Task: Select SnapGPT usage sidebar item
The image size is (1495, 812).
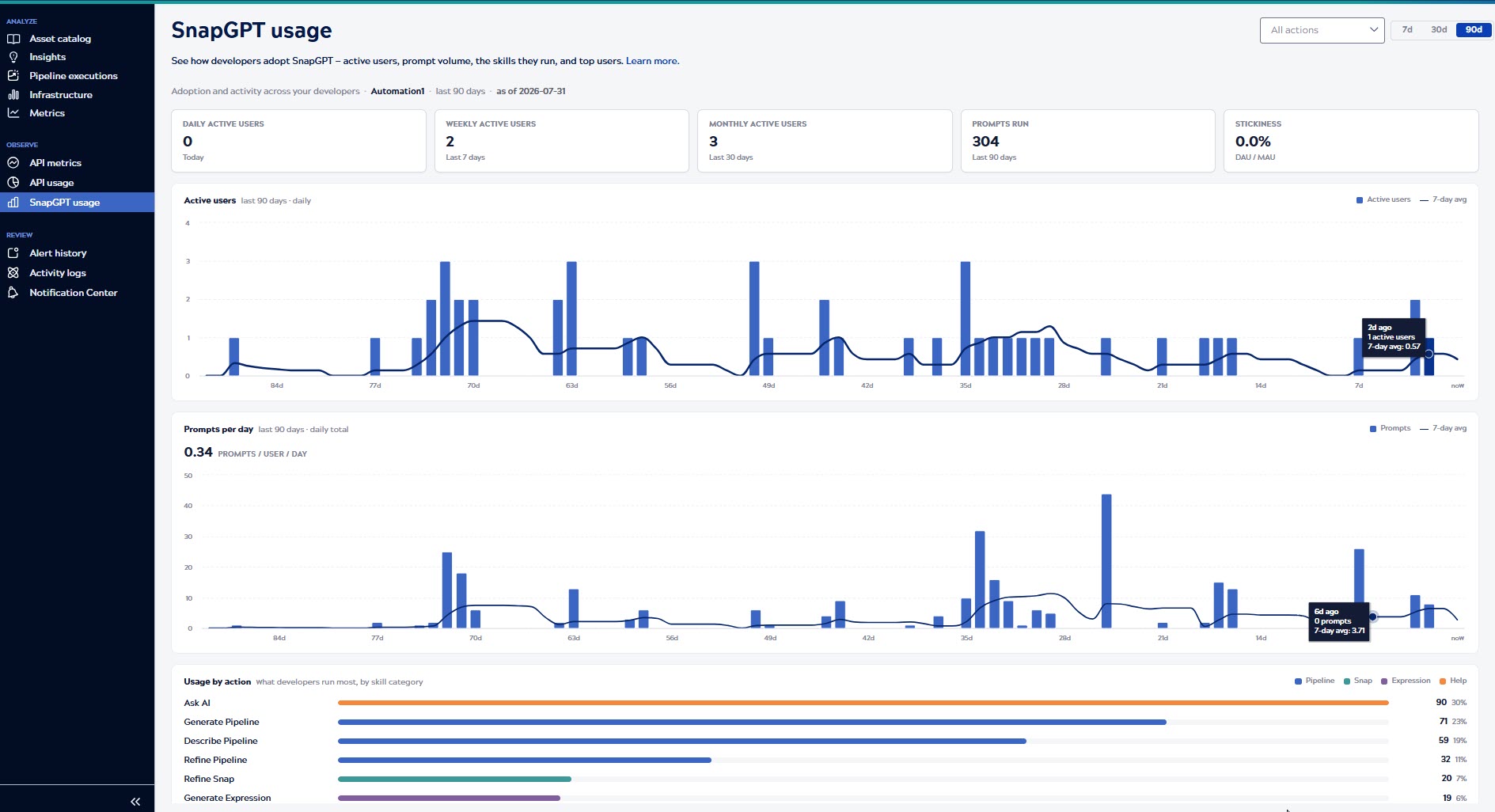Action: [77, 203]
